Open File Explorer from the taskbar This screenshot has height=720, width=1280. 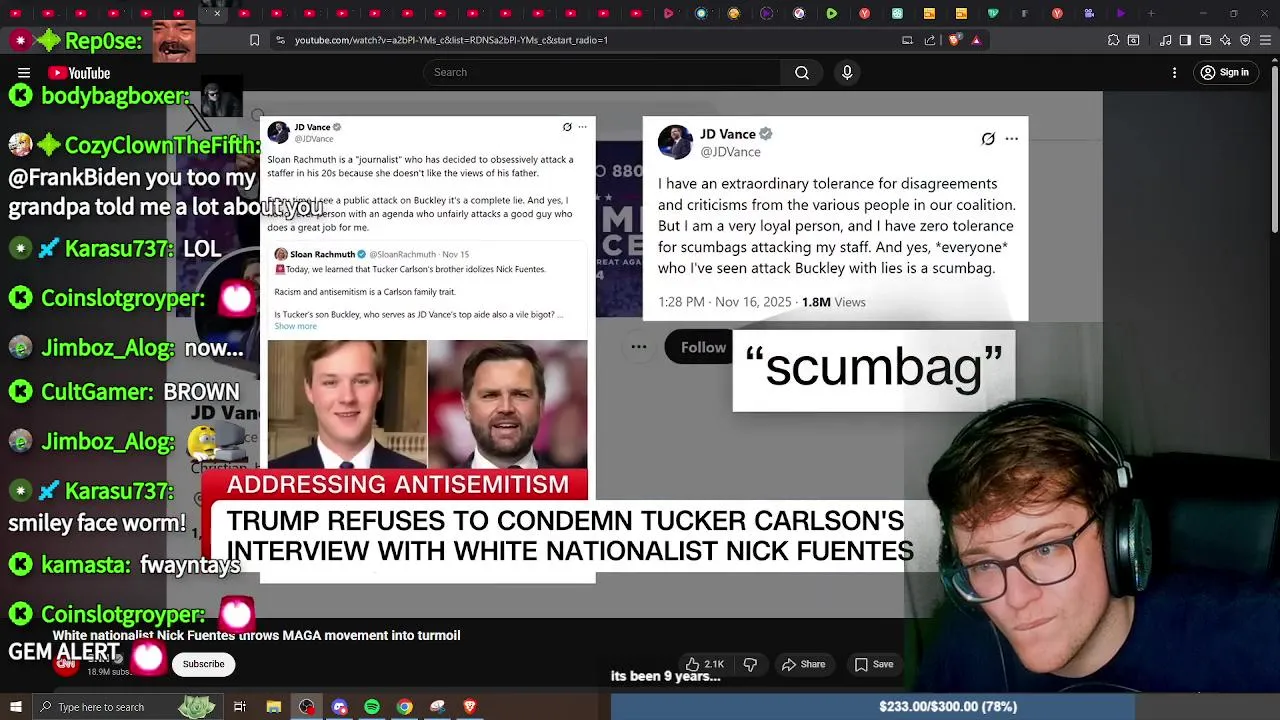tap(273, 707)
